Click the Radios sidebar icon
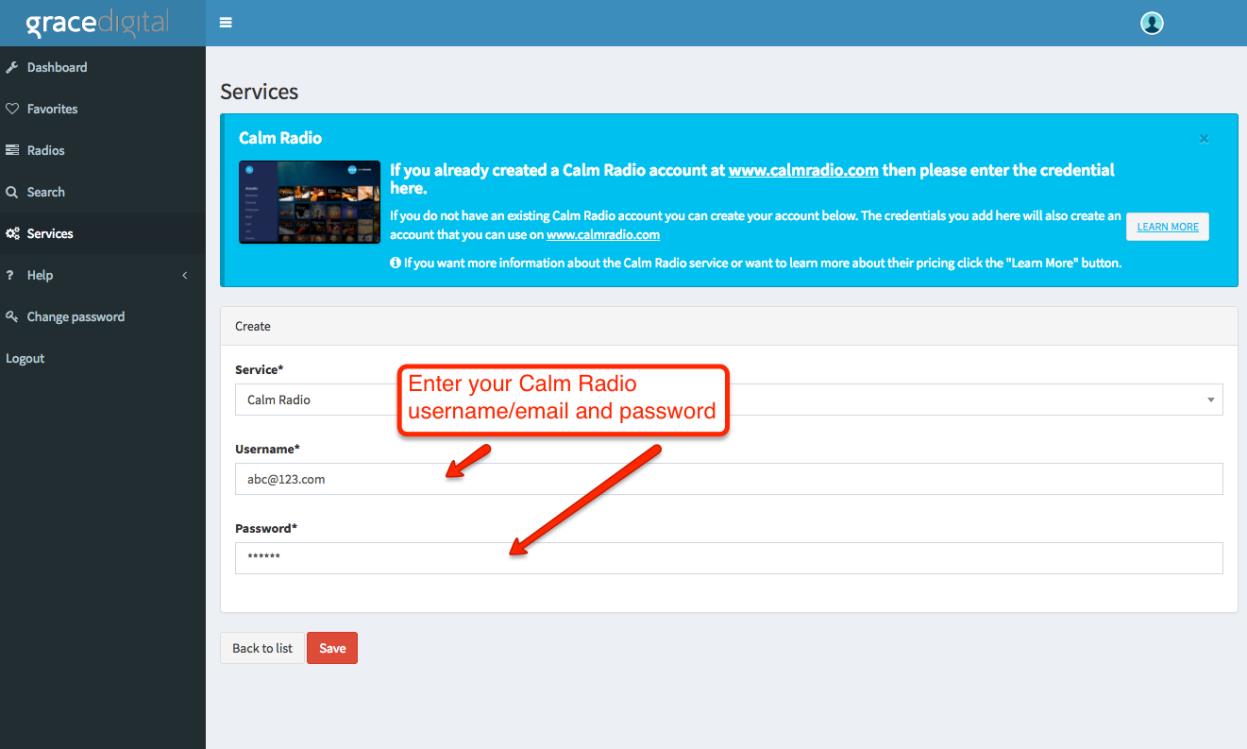The height and width of the screenshot is (749, 1247). pos(11,151)
